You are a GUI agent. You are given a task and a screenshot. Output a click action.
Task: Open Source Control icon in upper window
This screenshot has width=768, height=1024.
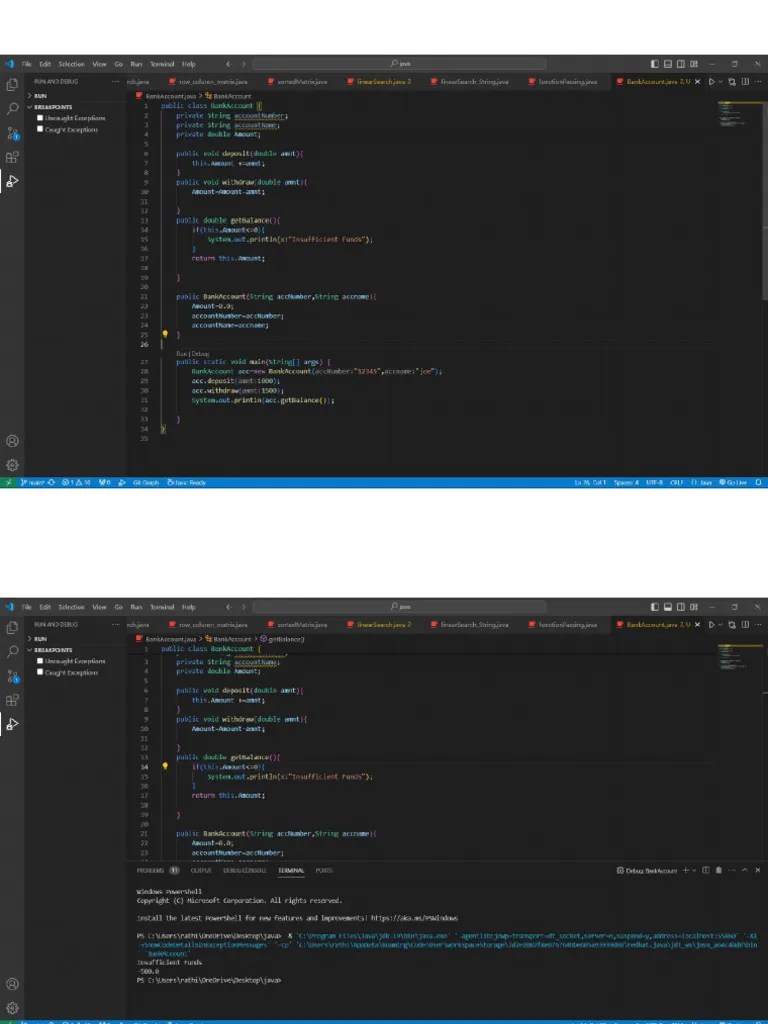(12, 133)
